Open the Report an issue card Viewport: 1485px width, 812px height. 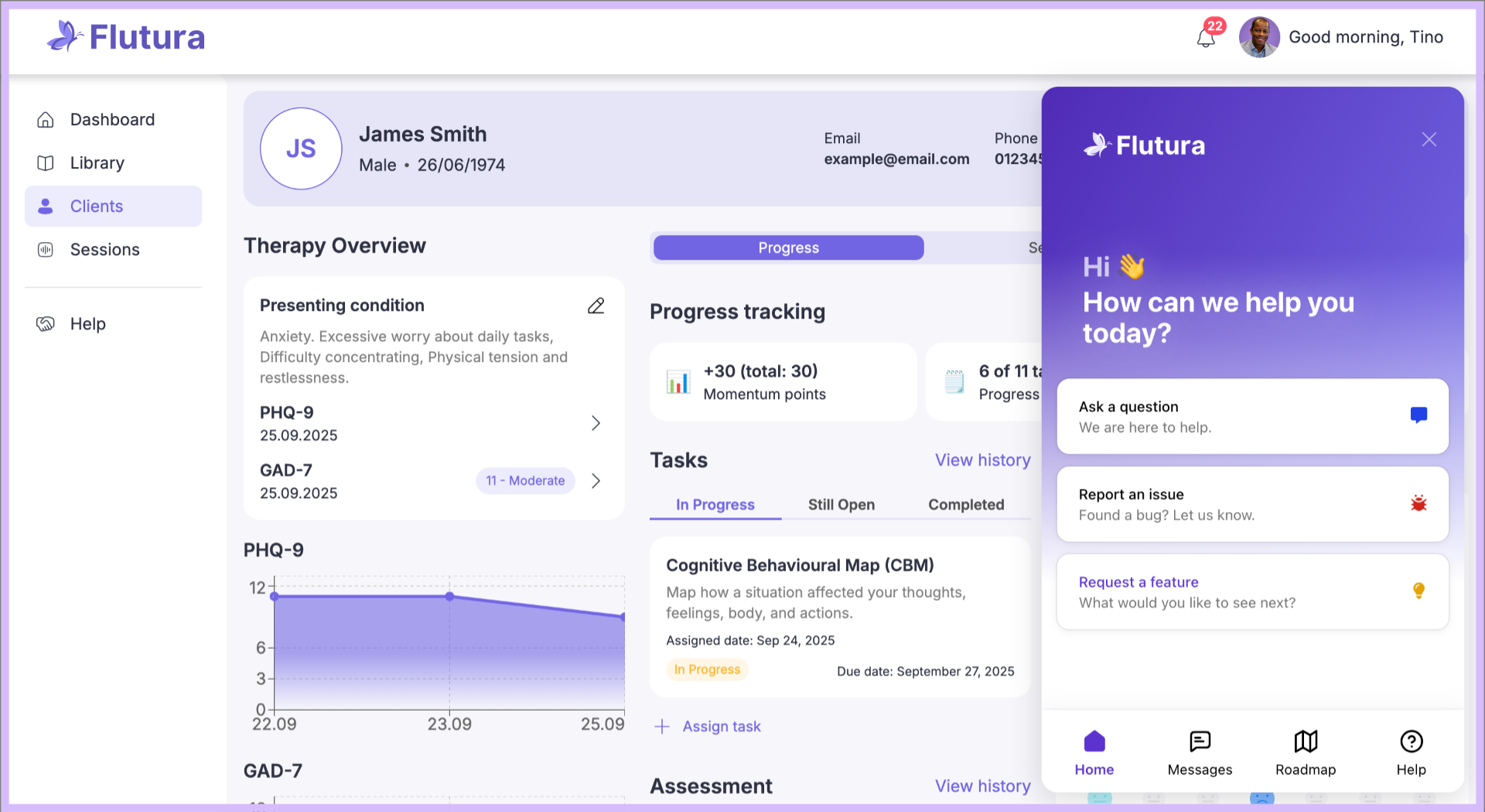pyautogui.click(x=1252, y=504)
